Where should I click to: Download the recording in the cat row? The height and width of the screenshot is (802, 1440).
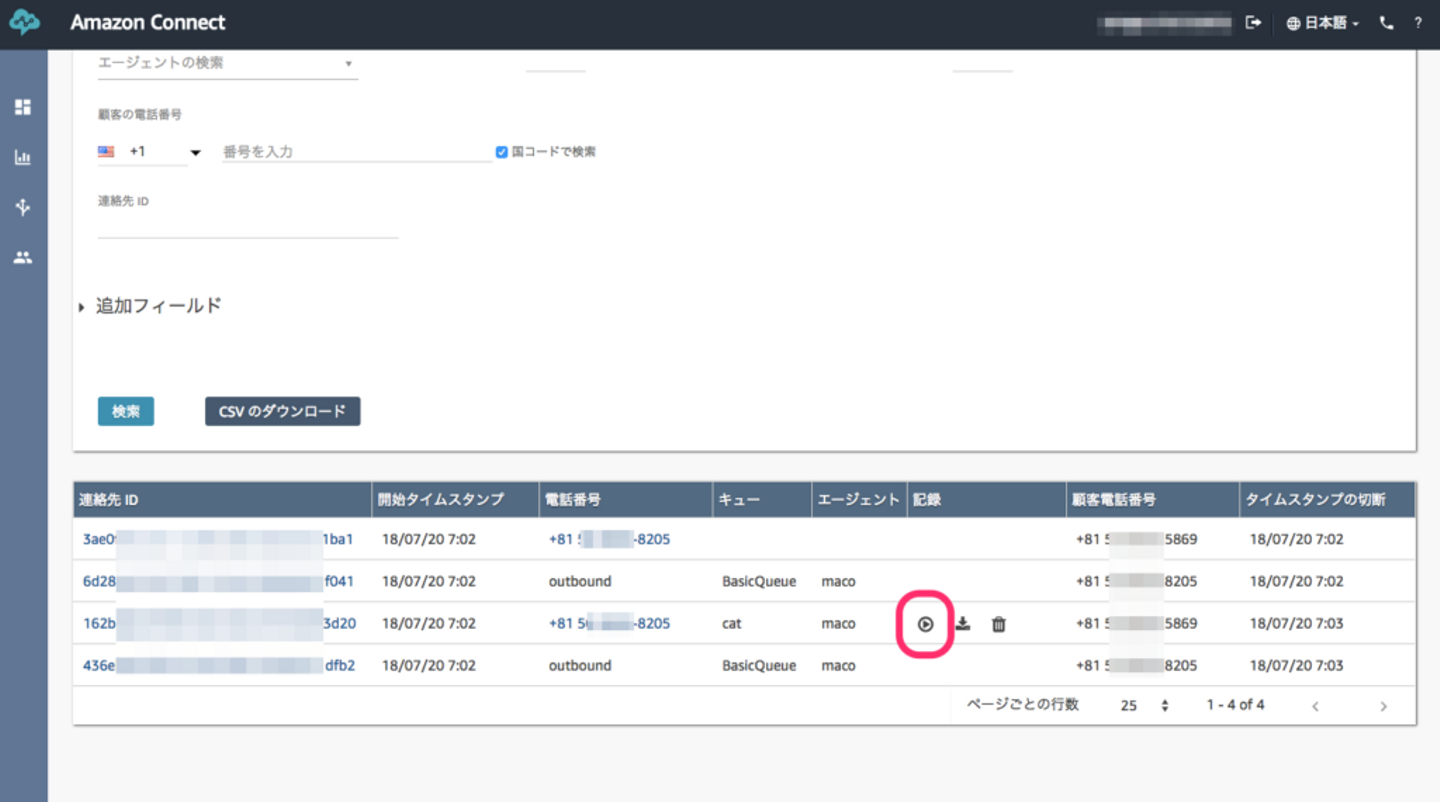click(962, 624)
